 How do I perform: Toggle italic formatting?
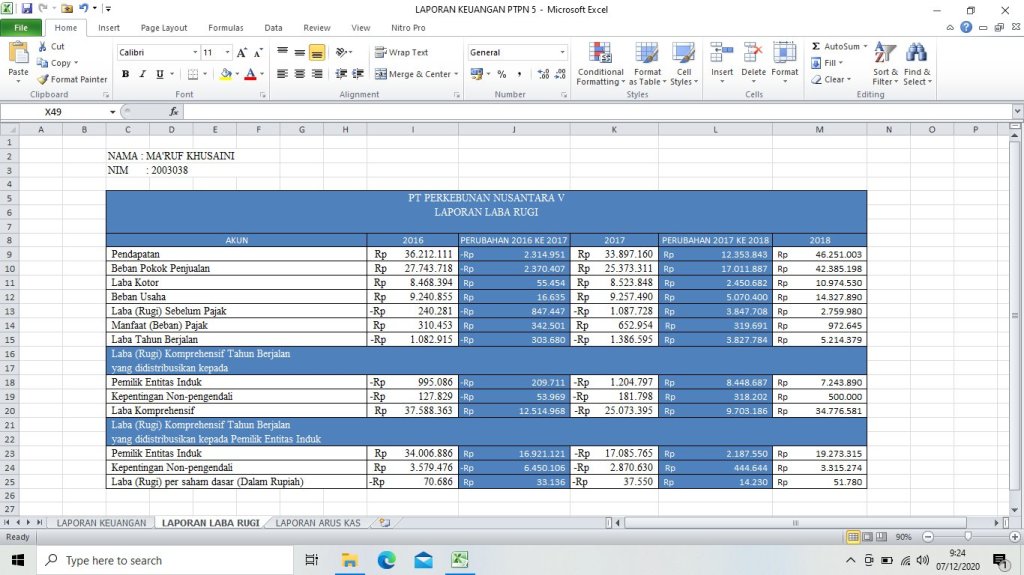click(143, 74)
